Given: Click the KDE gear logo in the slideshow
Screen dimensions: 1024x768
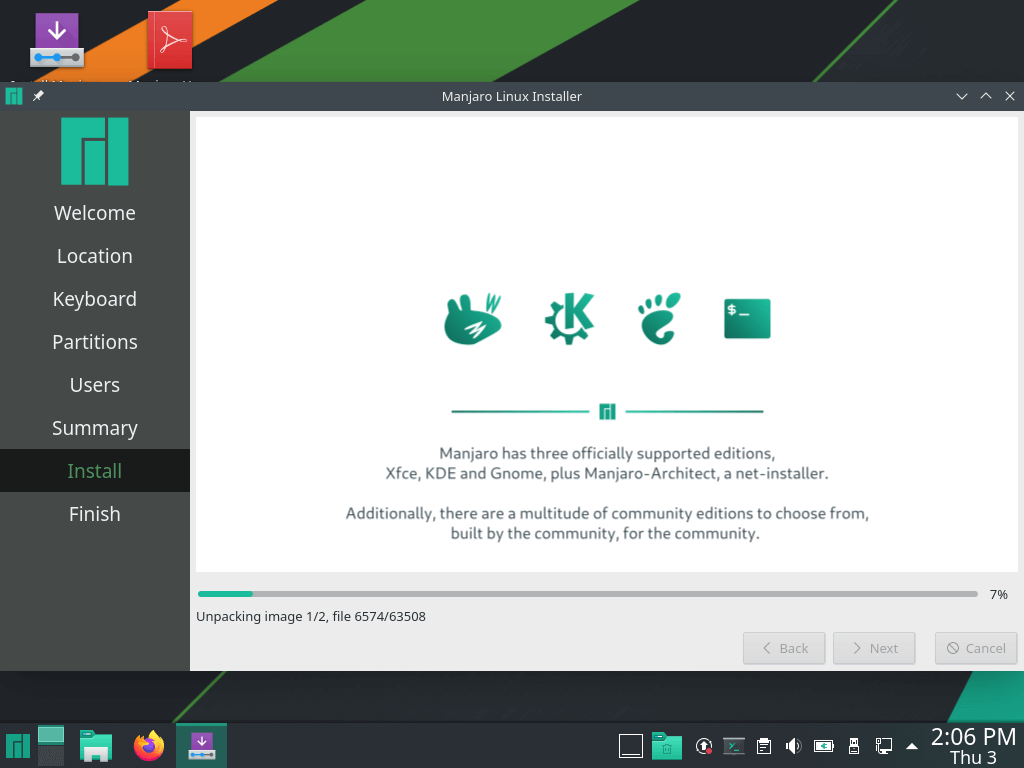Looking at the screenshot, I should (x=568, y=316).
